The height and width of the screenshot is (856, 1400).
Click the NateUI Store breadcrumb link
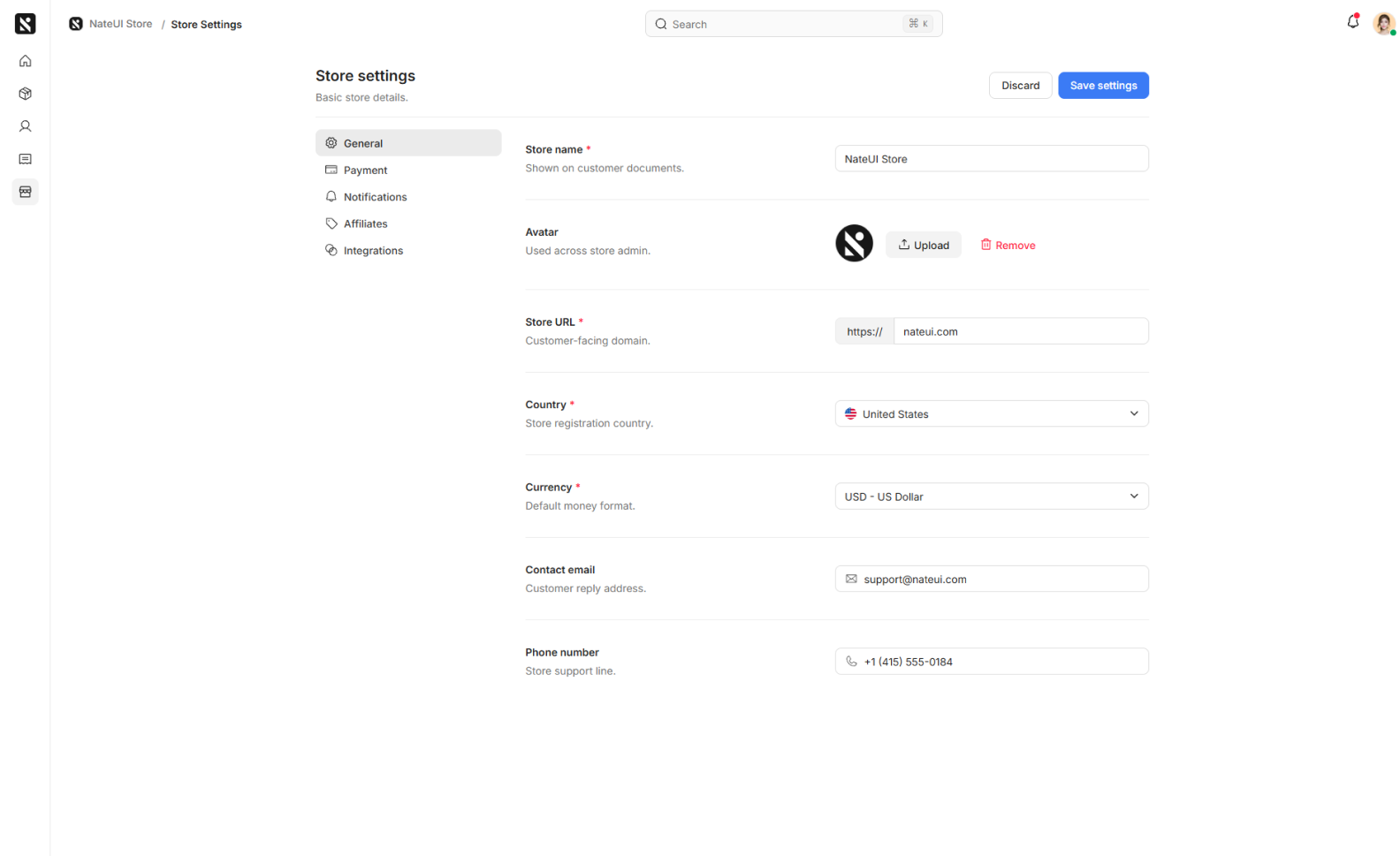(121, 24)
